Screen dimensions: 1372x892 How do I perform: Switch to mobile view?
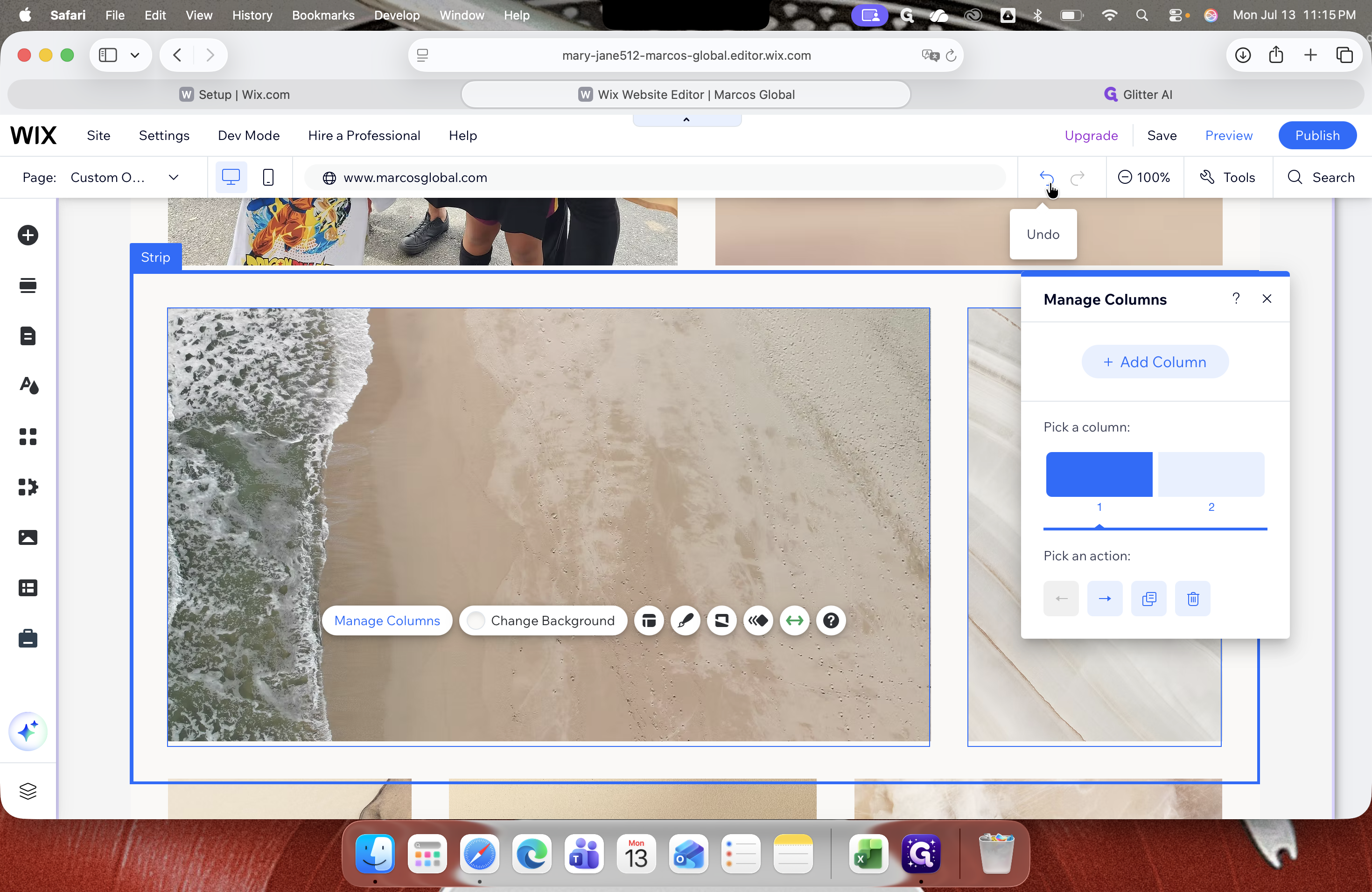268,177
